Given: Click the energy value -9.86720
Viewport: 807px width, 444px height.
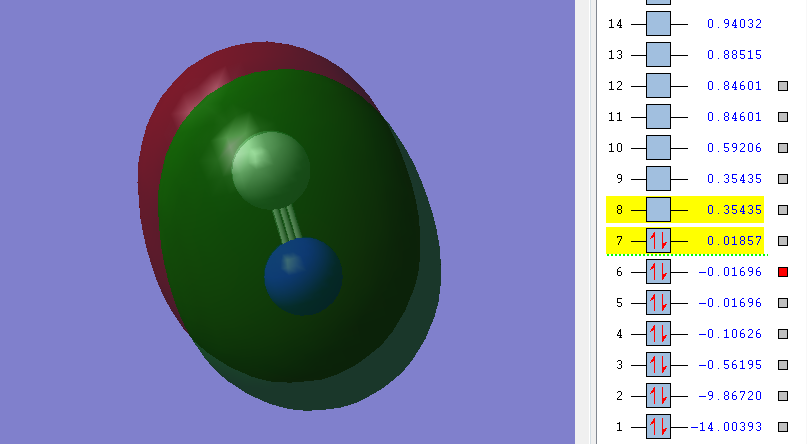Looking at the screenshot, I should point(730,396).
